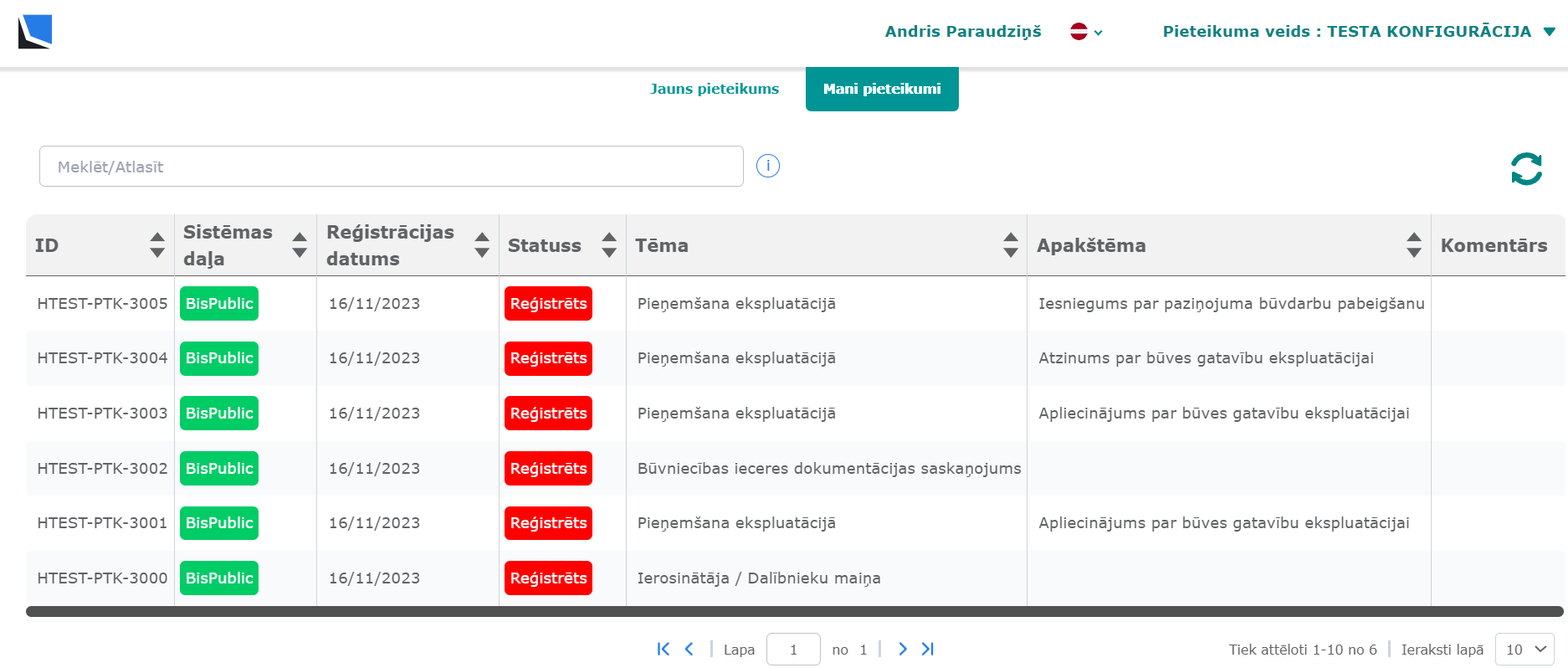The height and width of the screenshot is (668, 1568).
Task: Click 'Ierosinātāja / Dalībnieku maiņa' cell
Action: (x=759, y=578)
